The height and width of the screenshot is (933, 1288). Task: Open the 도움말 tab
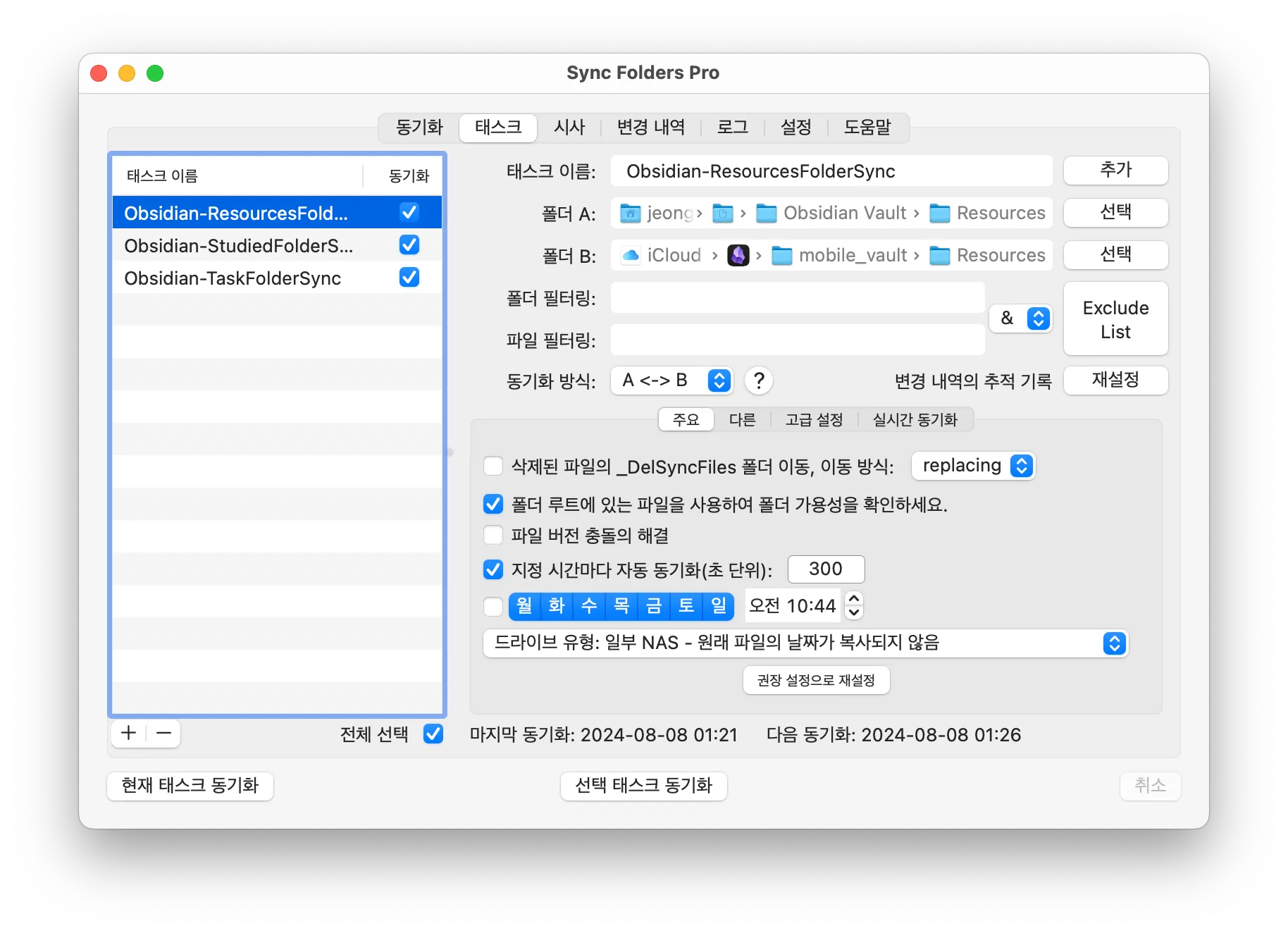click(867, 128)
